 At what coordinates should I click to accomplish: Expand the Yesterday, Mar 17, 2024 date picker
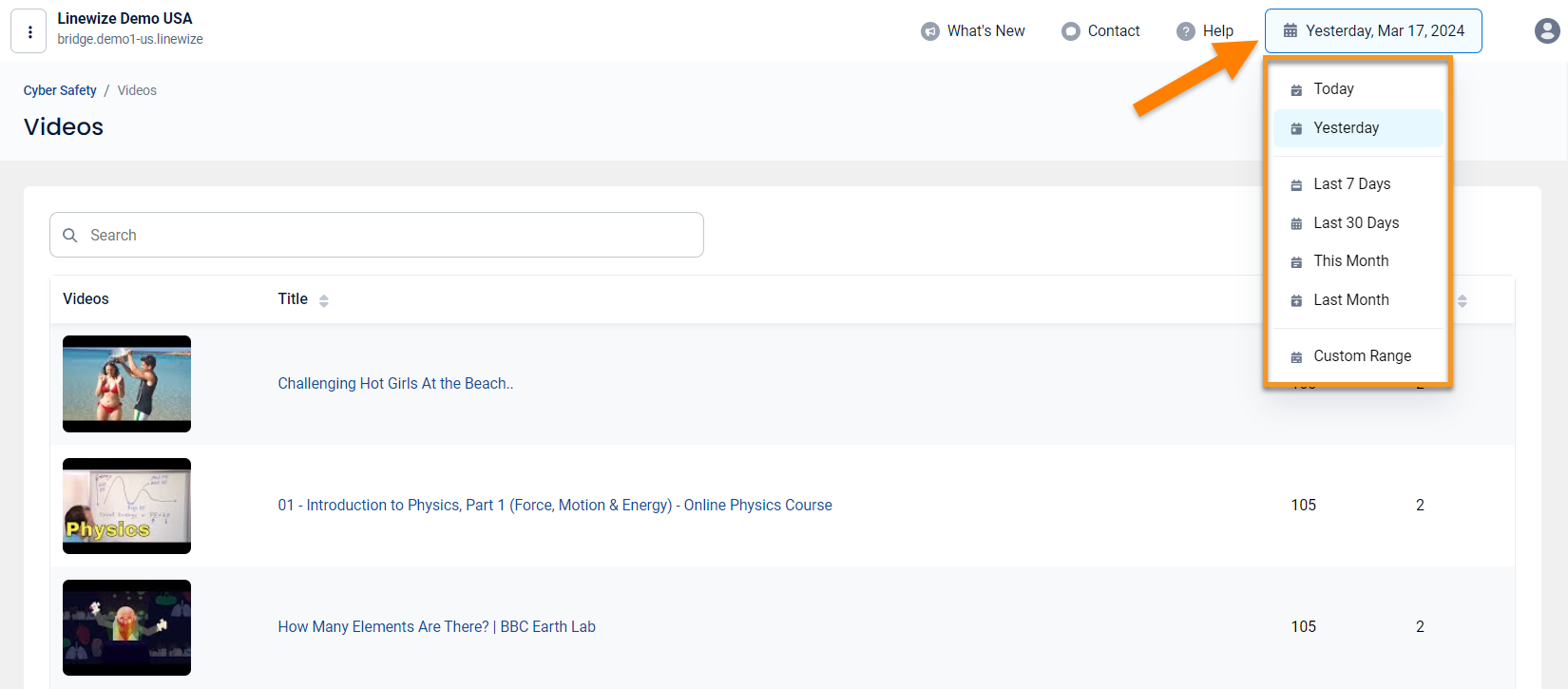tap(1372, 31)
